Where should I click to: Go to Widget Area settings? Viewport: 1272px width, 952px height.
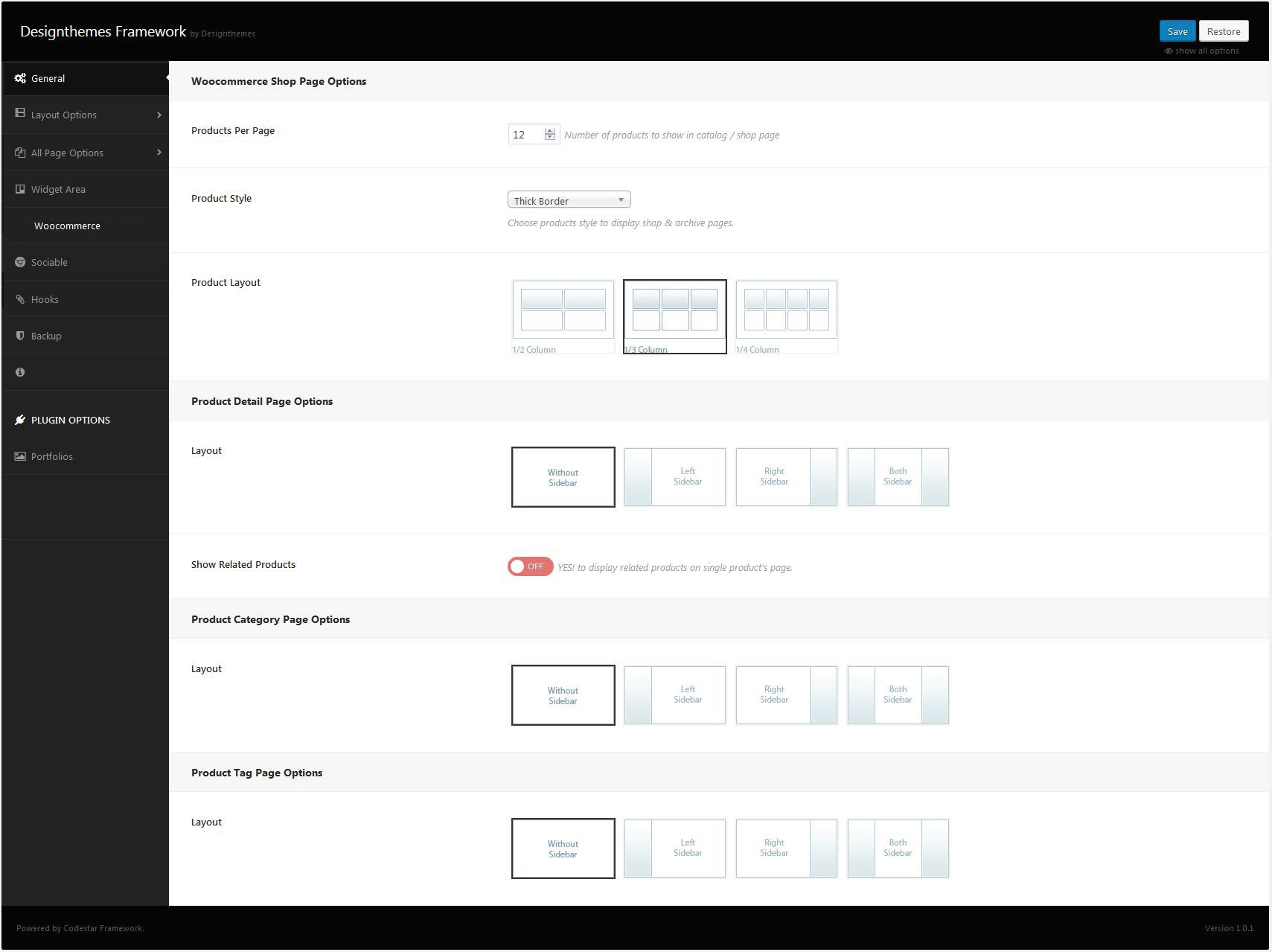[85, 189]
